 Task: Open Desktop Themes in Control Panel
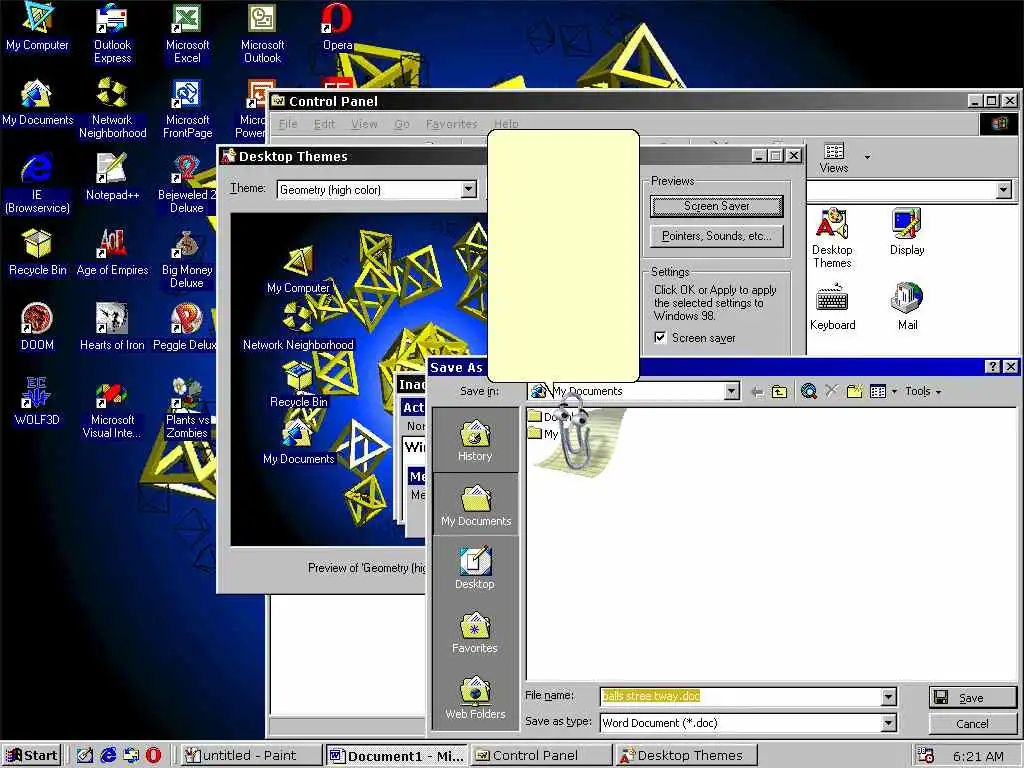click(832, 238)
